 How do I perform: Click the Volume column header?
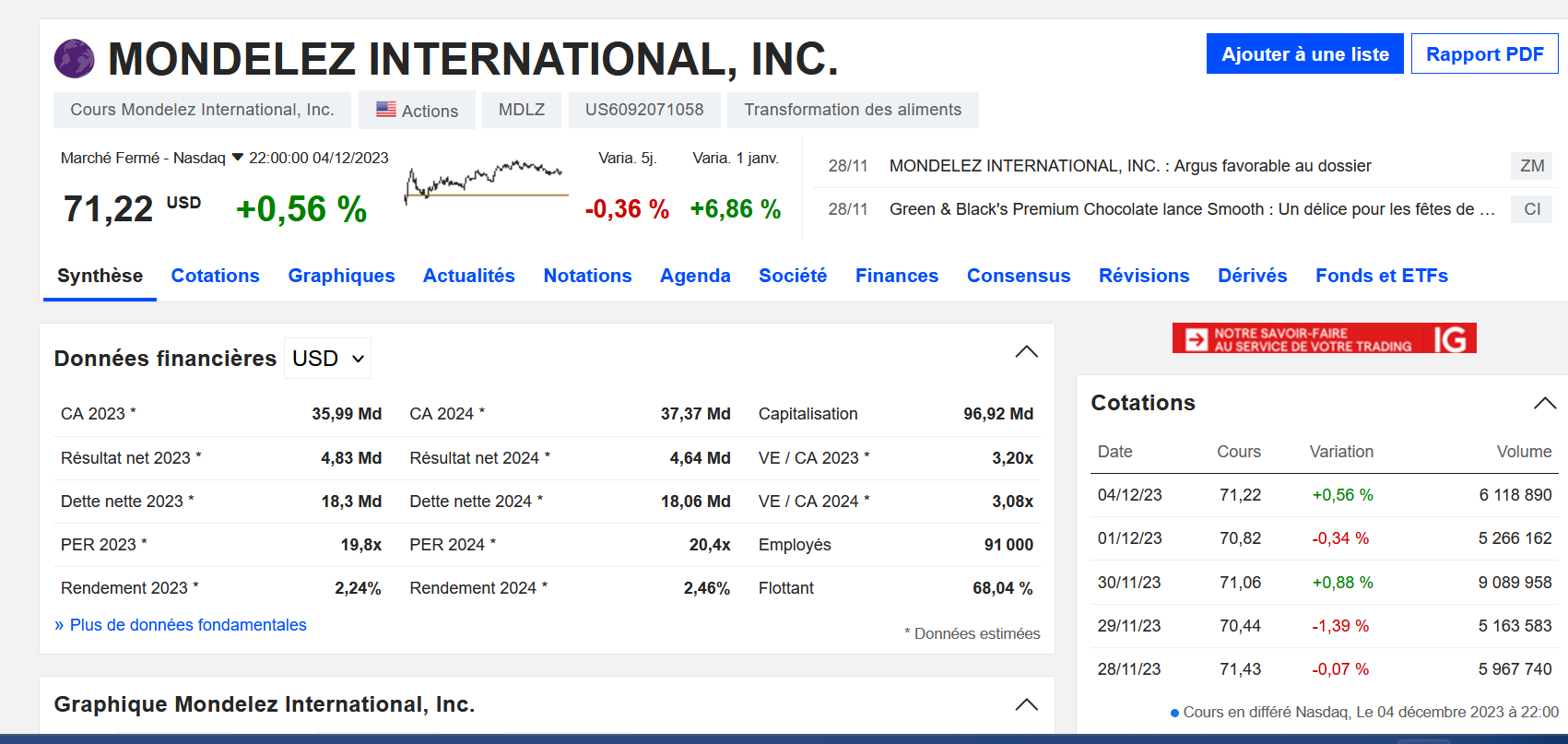click(x=1524, y=452)
